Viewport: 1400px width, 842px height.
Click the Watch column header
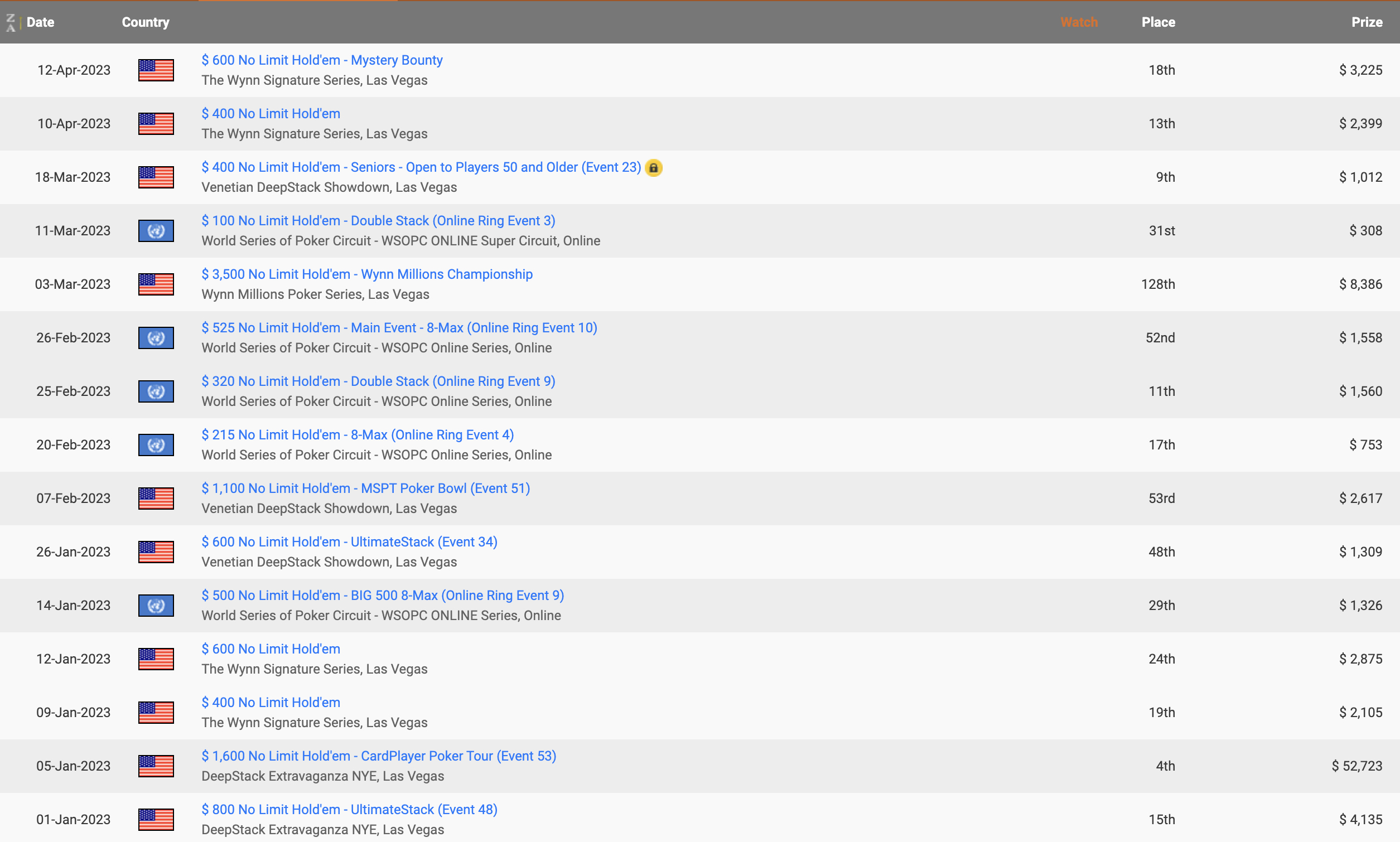click(1079, 22)
